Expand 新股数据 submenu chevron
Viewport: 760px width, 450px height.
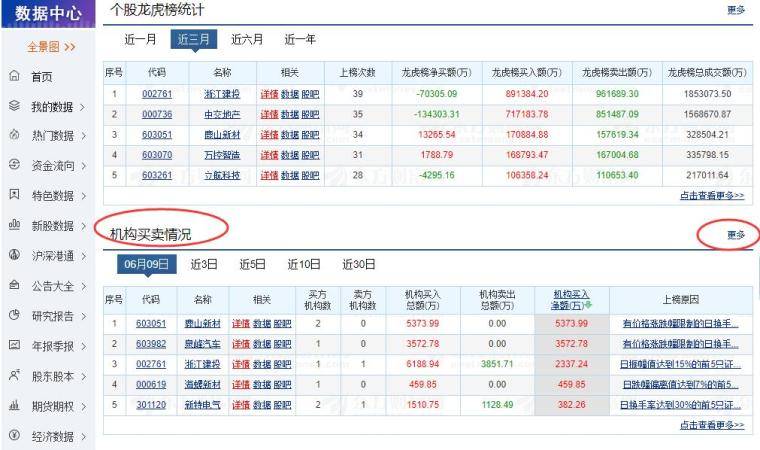[x=83, y=226]
